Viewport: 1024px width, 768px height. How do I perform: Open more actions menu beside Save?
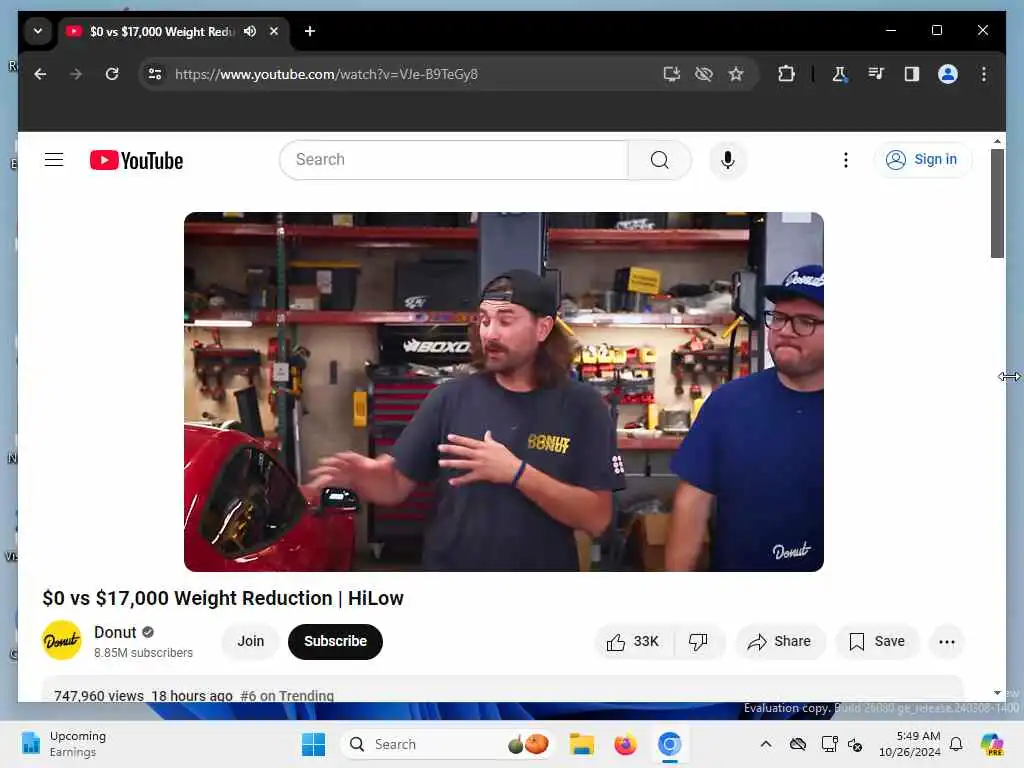tap(946, 641)
